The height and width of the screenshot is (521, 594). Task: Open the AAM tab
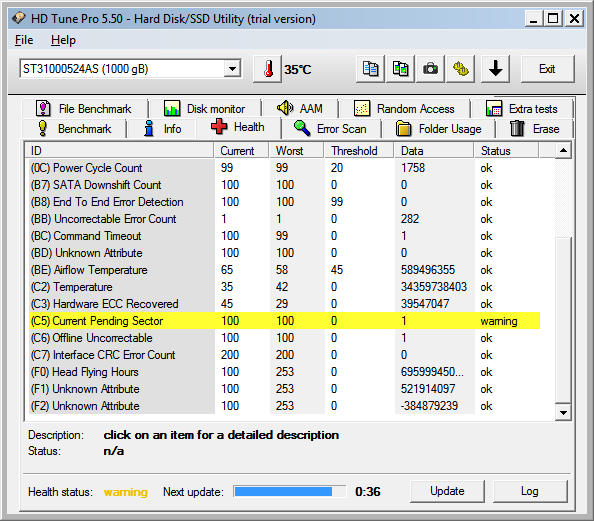[300, 109]
